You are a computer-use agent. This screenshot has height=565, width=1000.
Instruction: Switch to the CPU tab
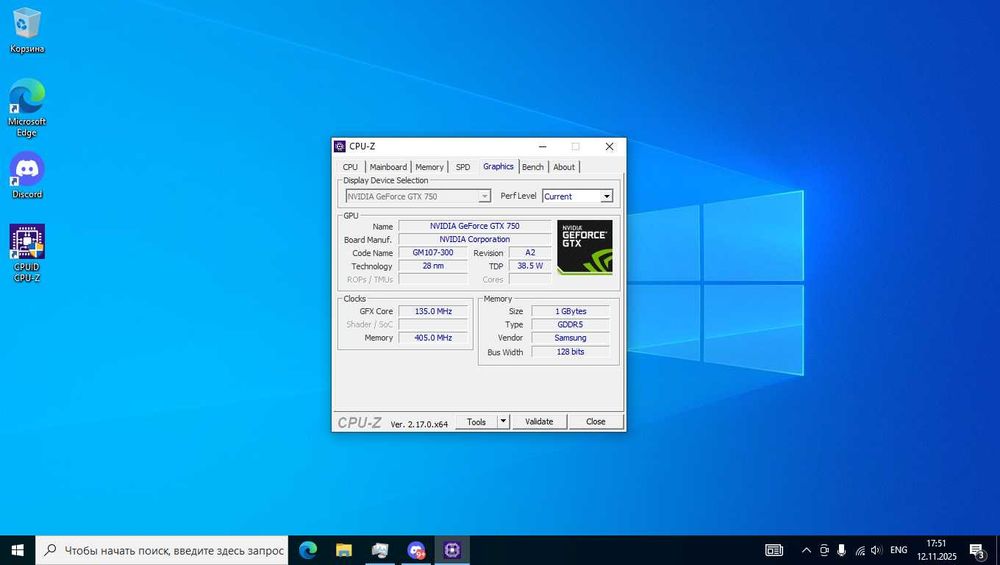point(350,167)
